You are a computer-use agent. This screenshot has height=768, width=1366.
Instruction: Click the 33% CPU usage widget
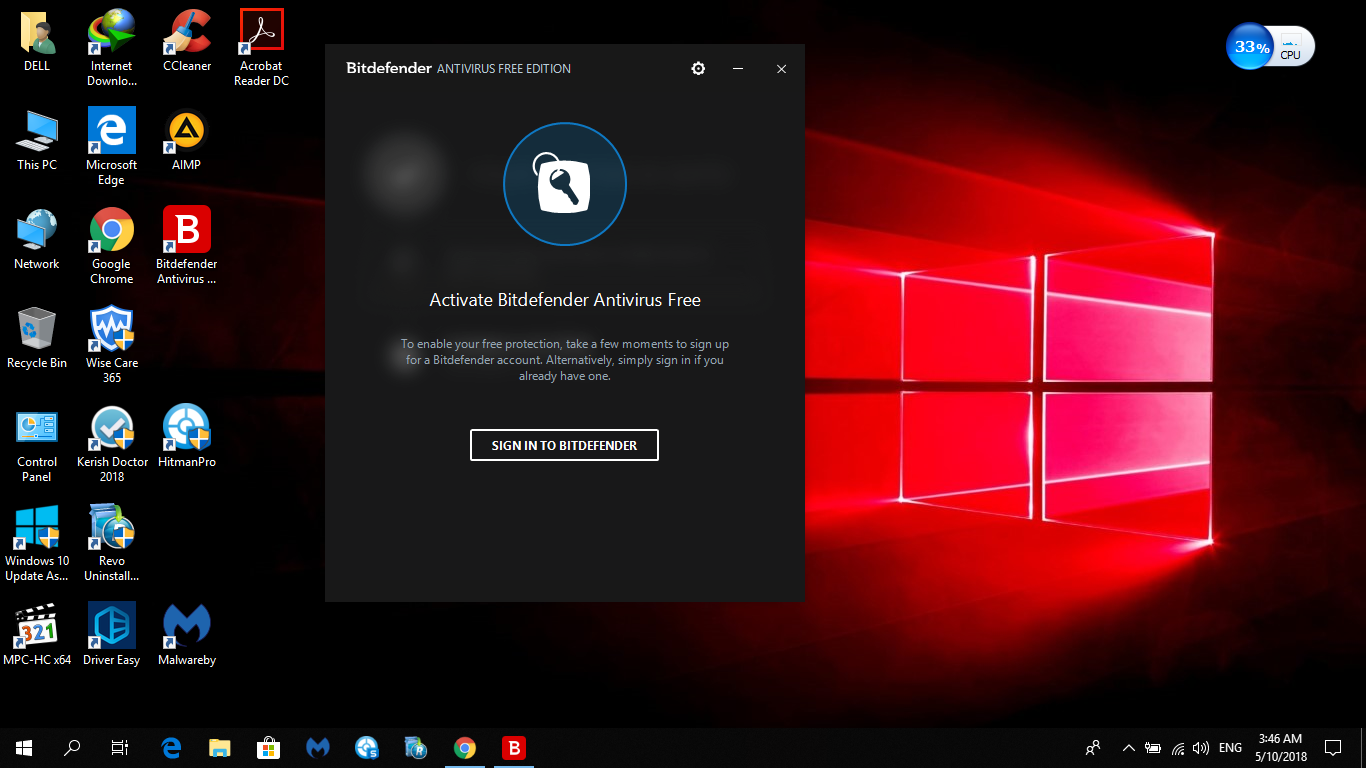pyautogui.click(x=1271, y=47)
